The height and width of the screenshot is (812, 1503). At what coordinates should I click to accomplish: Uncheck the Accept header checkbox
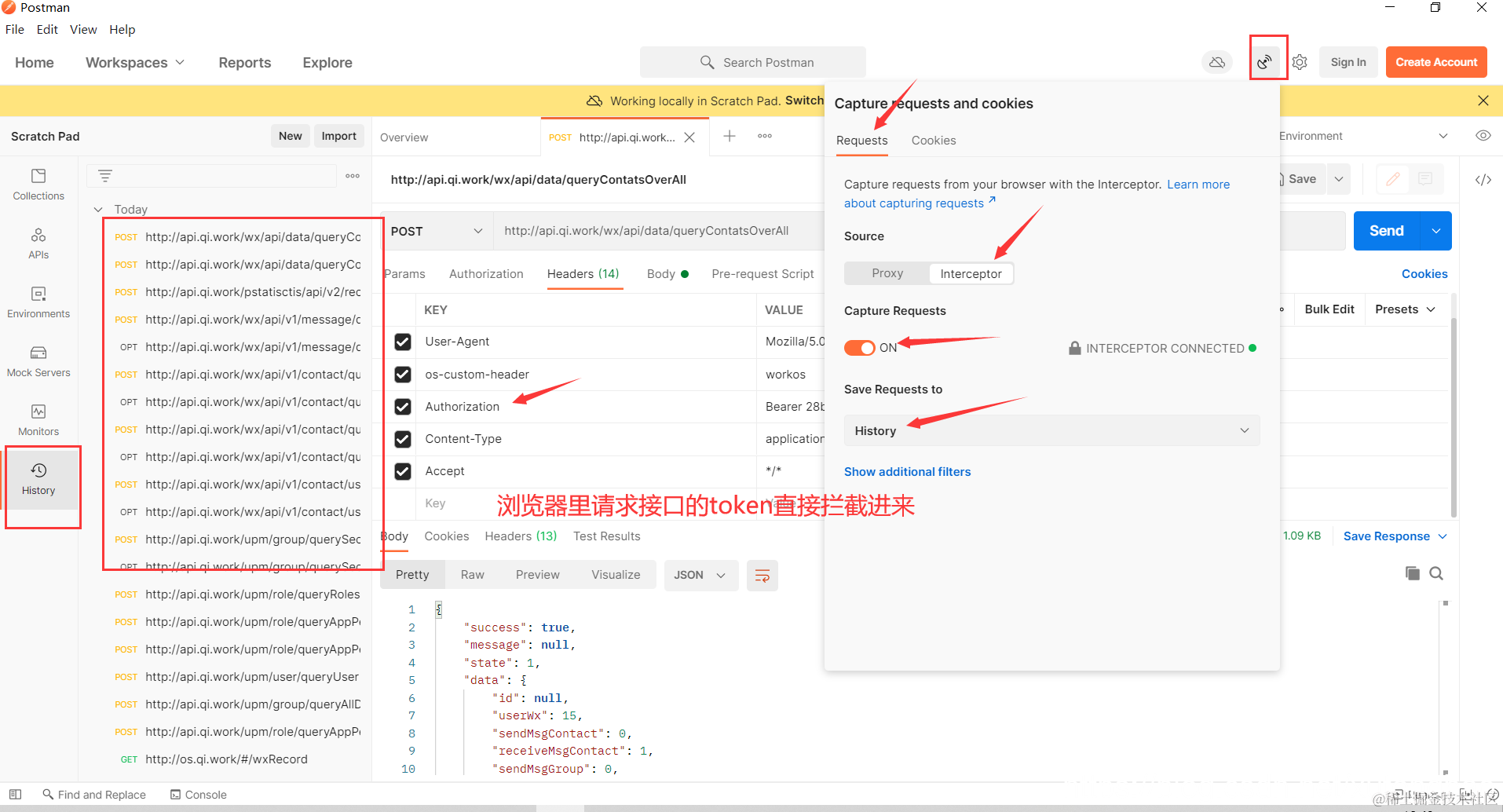[x=403, y=471]
